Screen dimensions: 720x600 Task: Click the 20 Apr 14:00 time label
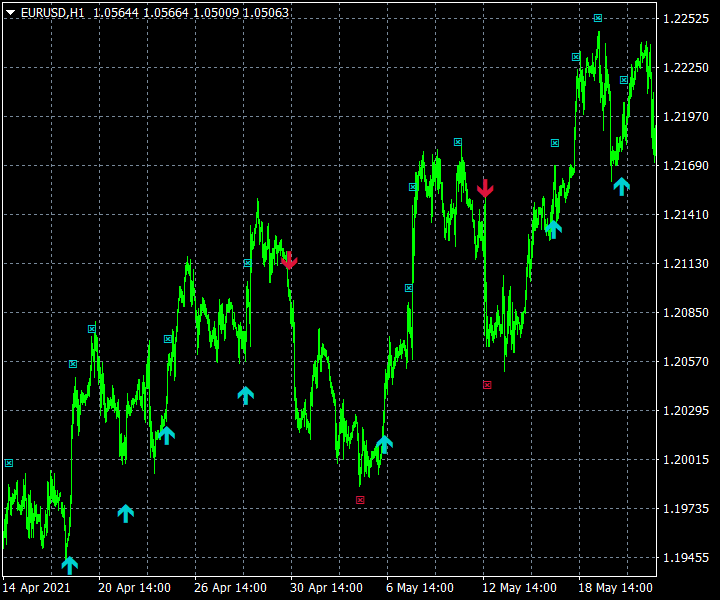(x=135, y=588)
